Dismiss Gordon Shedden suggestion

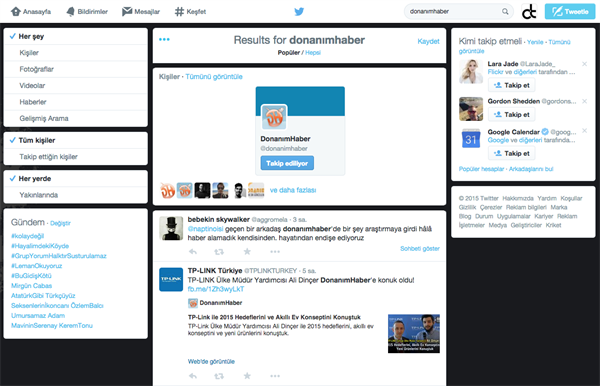pos(584,101)
